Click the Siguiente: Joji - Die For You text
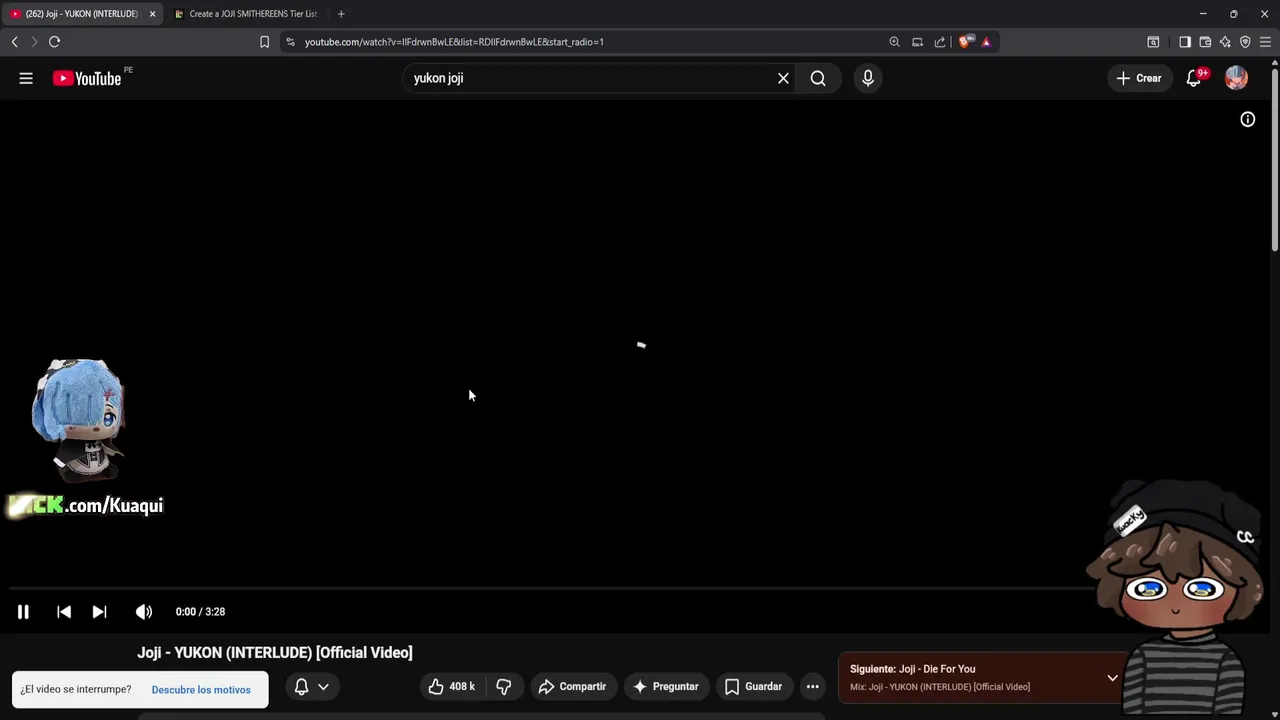The image size is (1280, 720). click(913, 669)
